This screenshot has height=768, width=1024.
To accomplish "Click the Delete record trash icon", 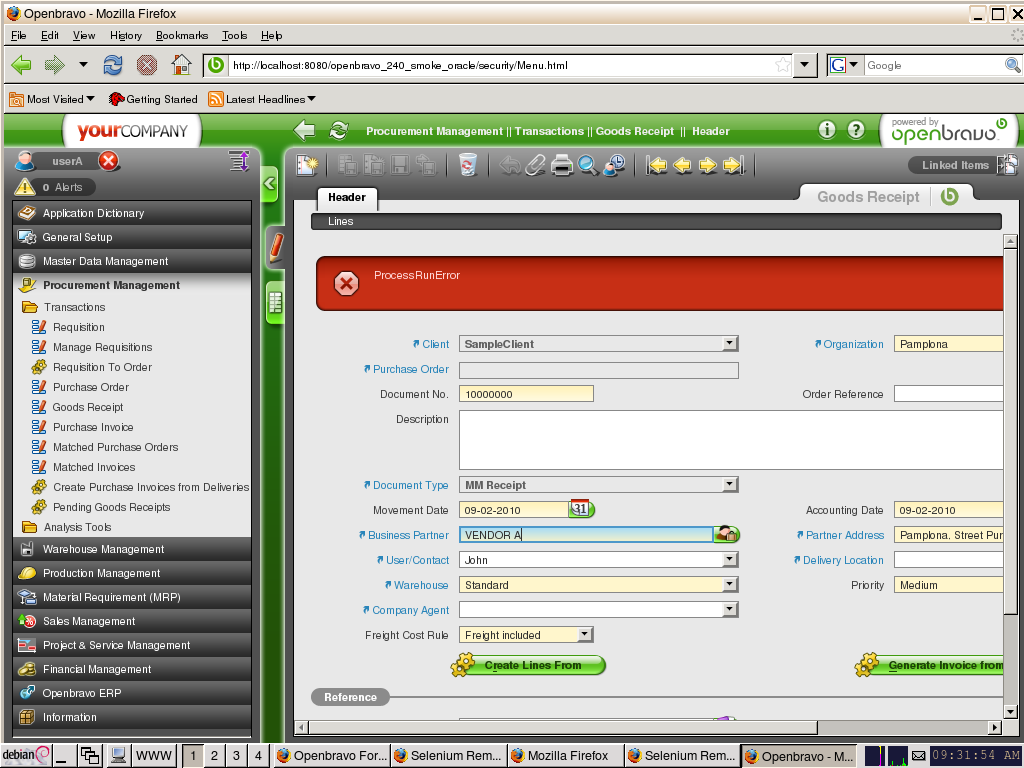I will [x=468, y=166].
